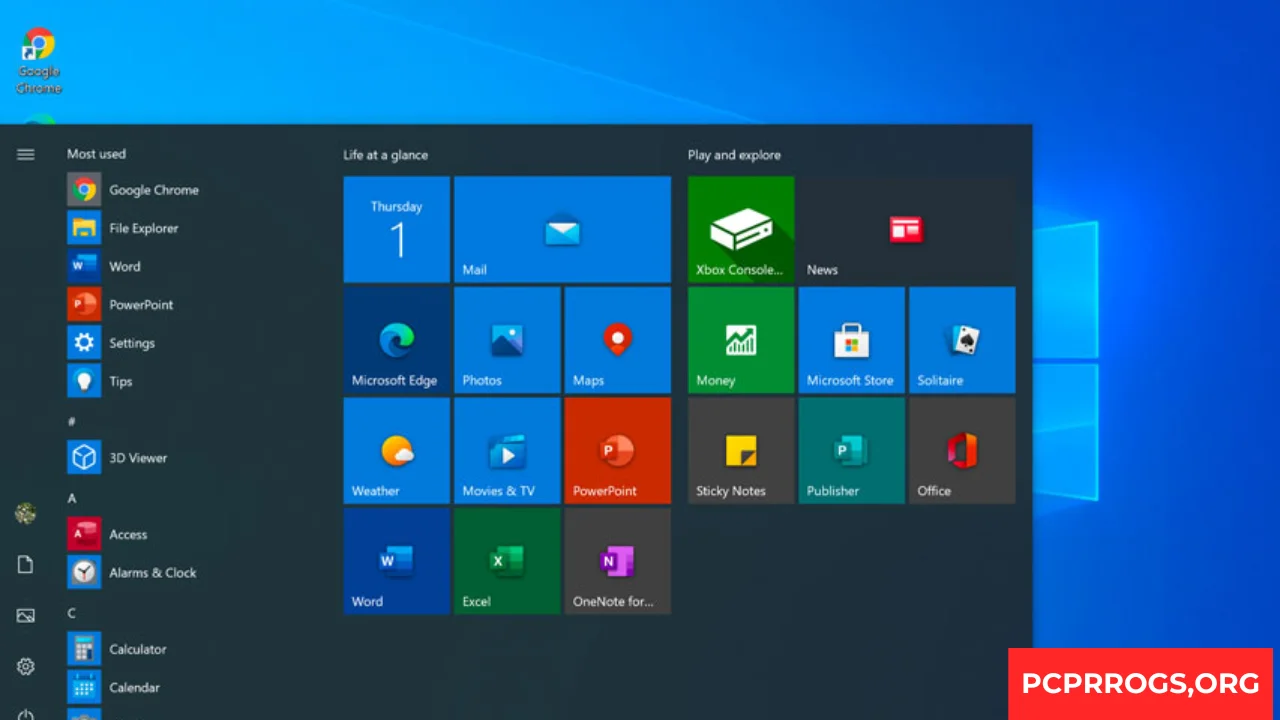The height and width of the screenshot is (720, 1280).
Task: Open the PowerPoint tile
Action: point(618,451)
